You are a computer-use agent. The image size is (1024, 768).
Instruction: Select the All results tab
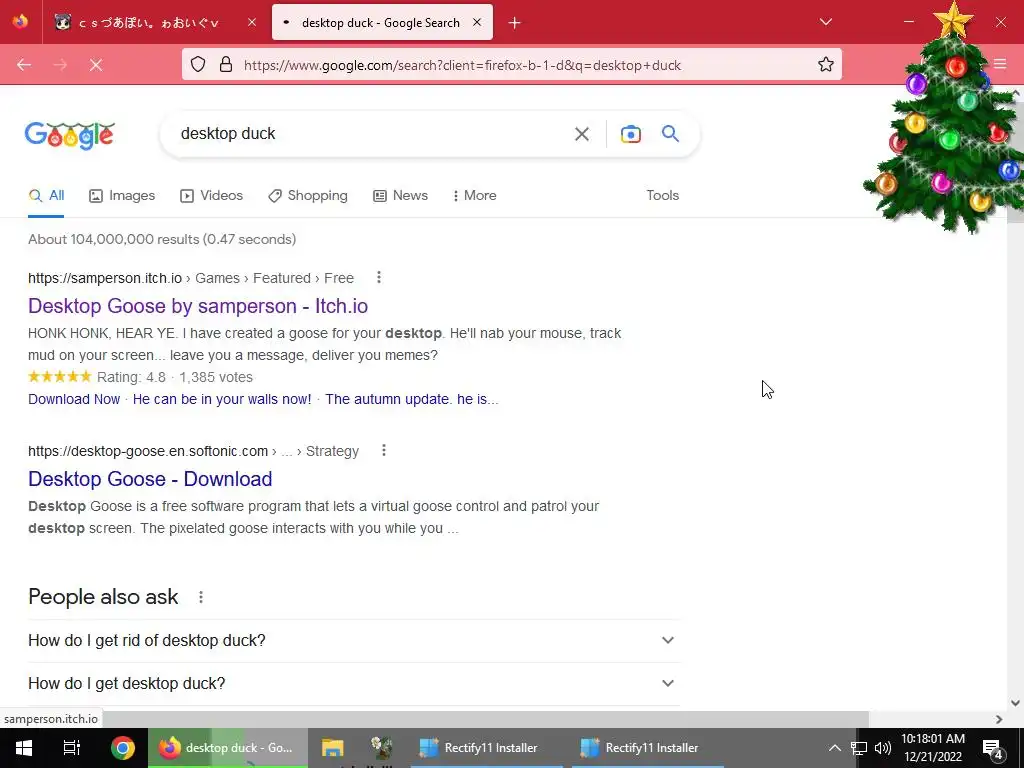46,195
